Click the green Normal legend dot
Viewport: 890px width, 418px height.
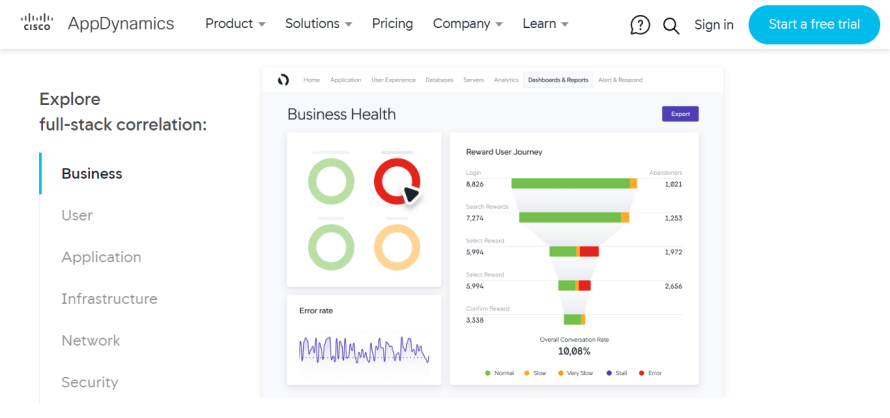(x=488, y=373)
